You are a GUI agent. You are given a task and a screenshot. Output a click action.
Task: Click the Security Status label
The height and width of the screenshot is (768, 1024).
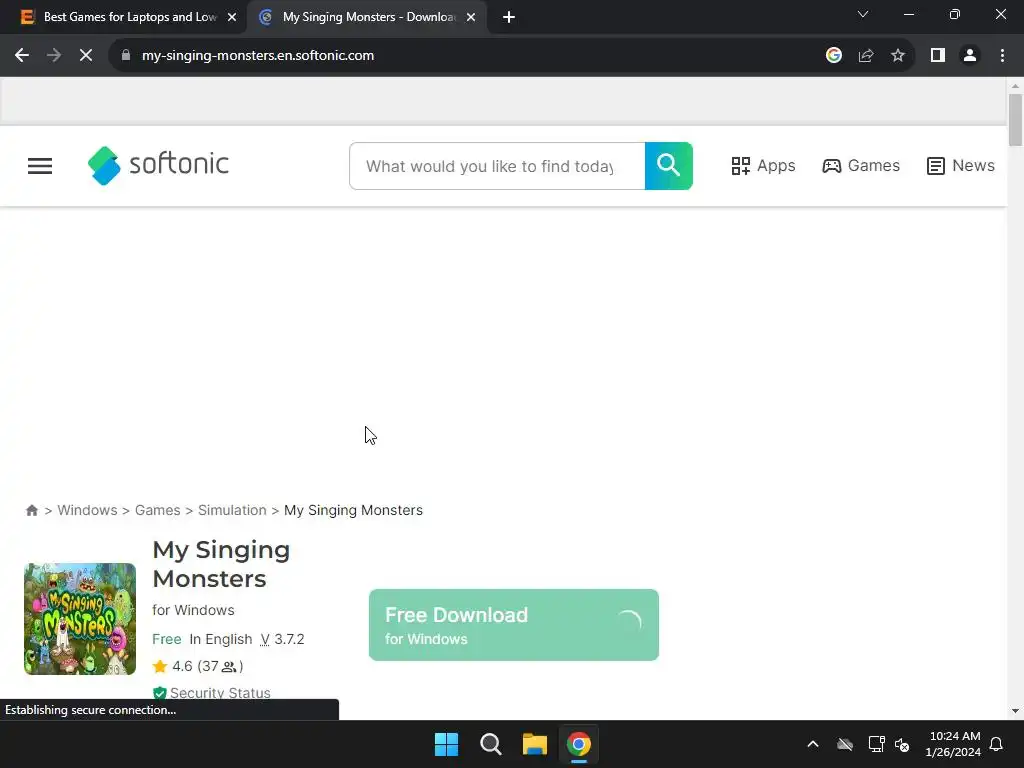coord(220,693)
